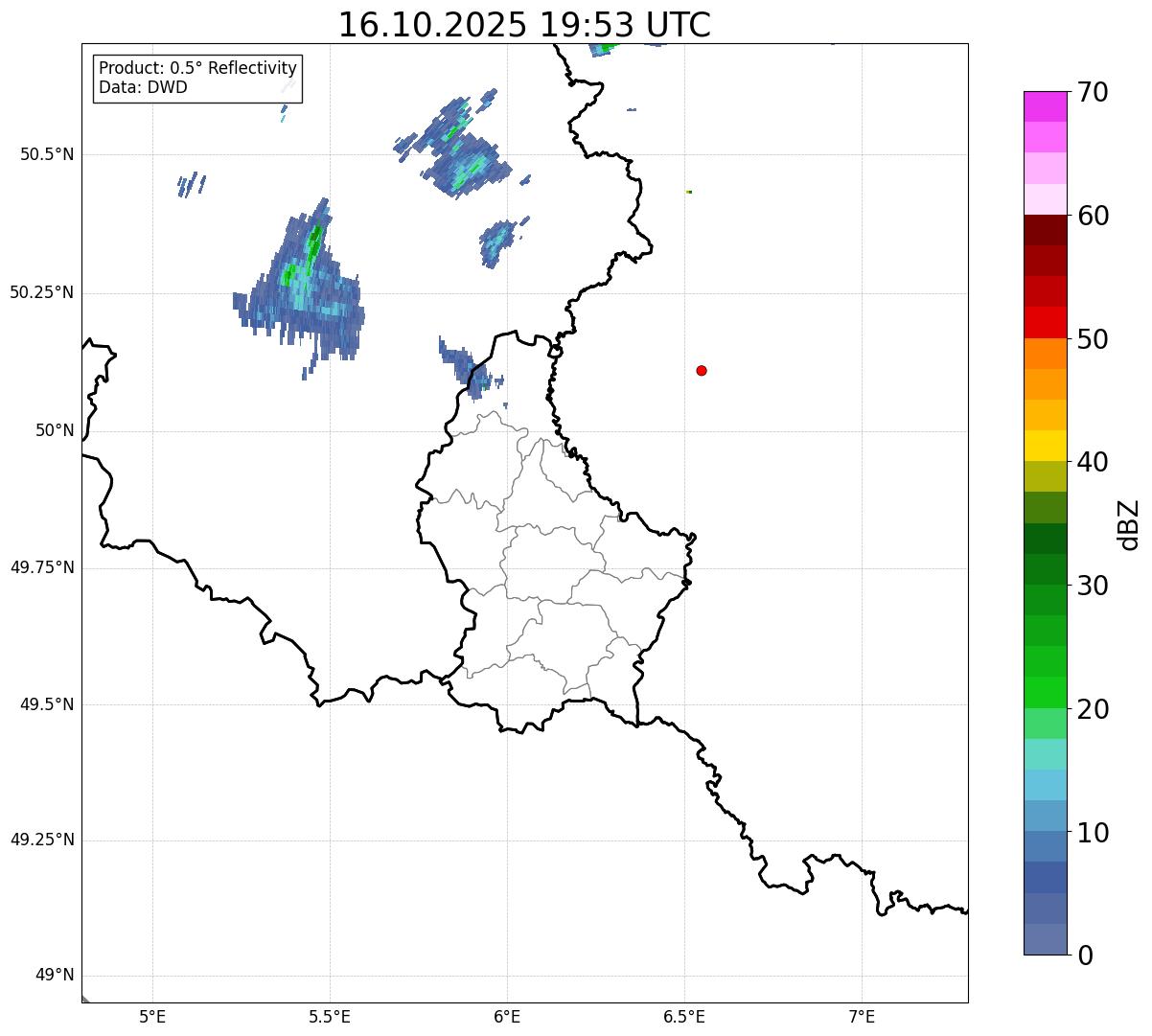1152x1036 pixels.
Task: Click the small isolated echo near 6.5°E
Action: pos(689,192)
